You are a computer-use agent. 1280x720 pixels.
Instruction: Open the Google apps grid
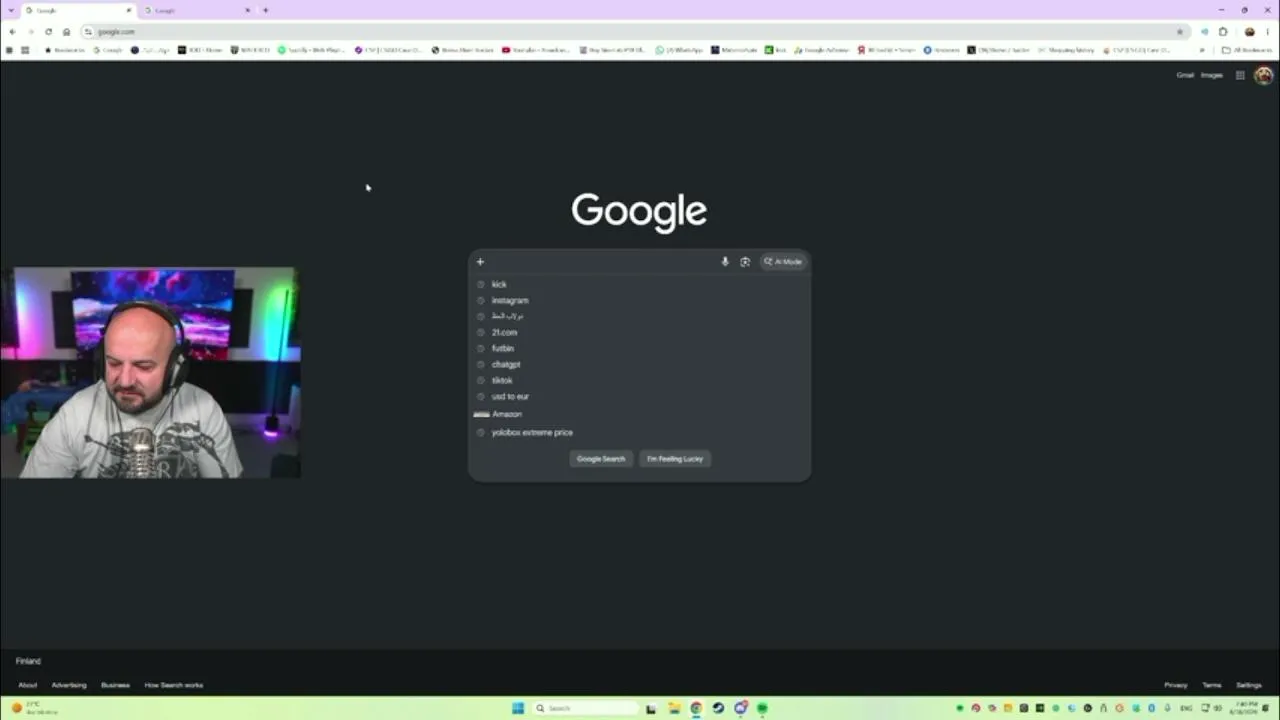coord(1240,75)
